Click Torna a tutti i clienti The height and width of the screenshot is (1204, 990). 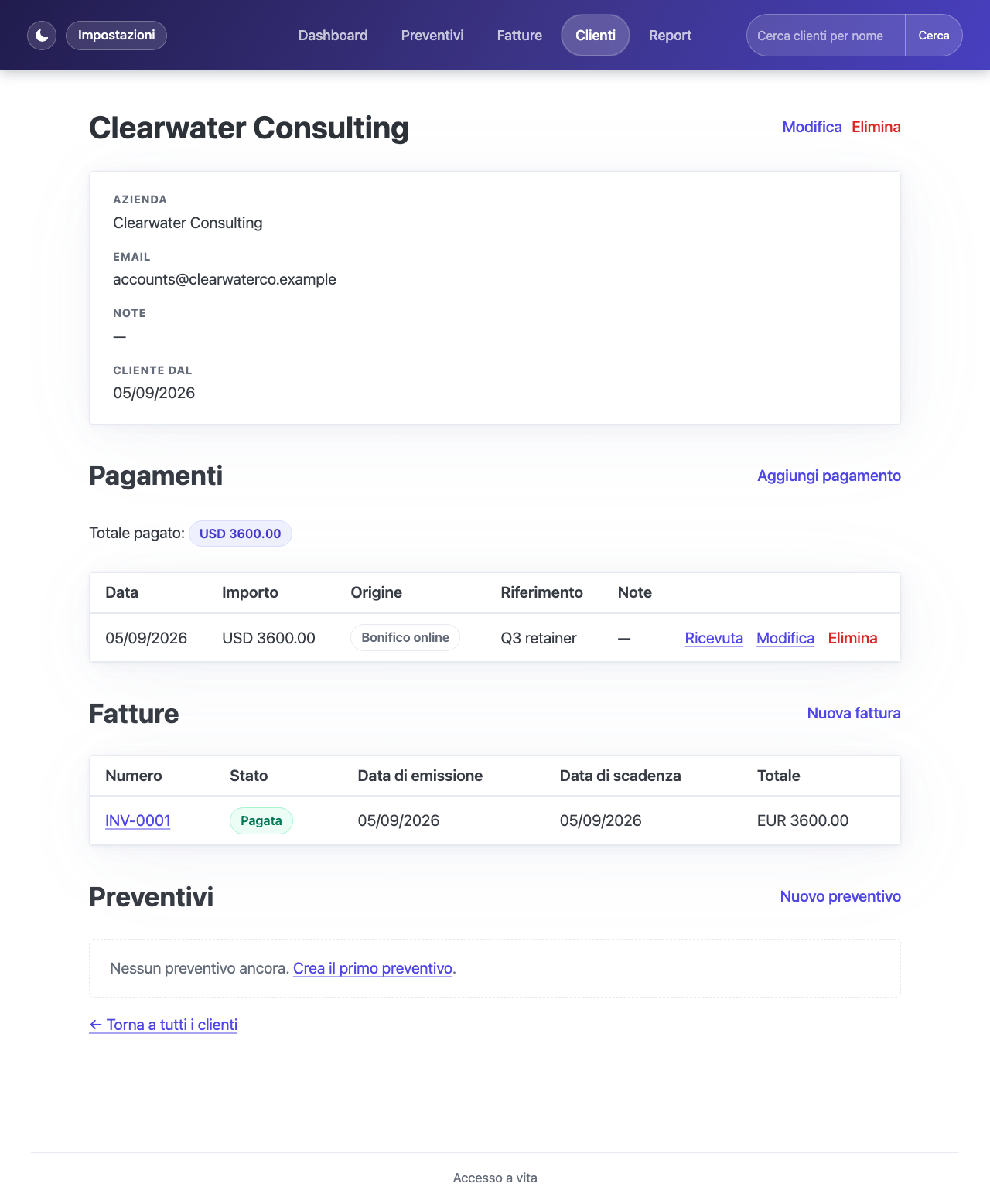click(163, 1025)
